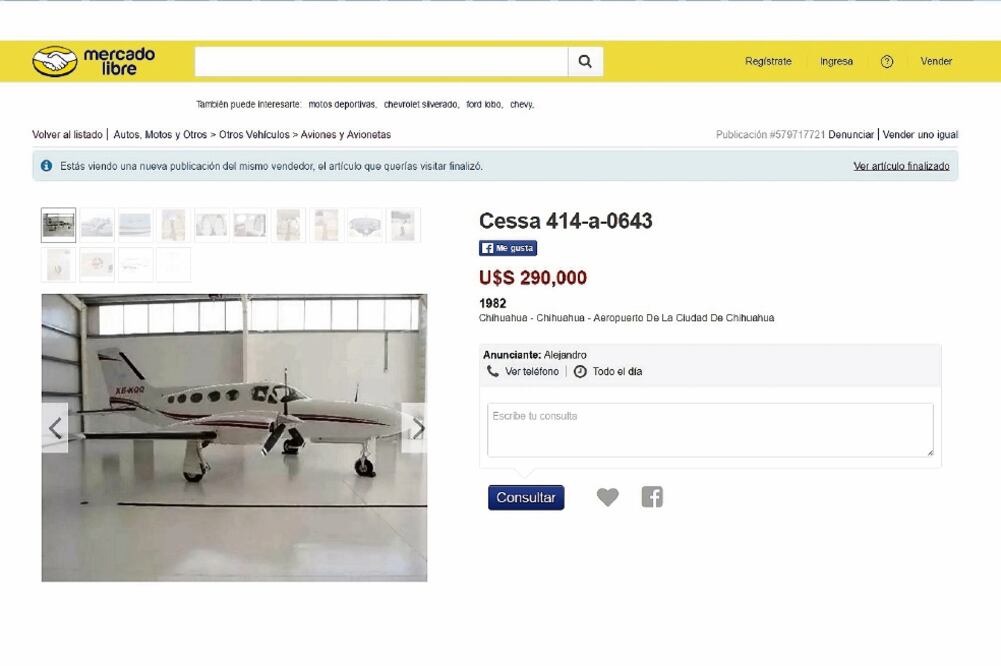Viewport: 1001px width, 666px height.
Task: Show next photo with right arrow
Action: pos(417,428)
